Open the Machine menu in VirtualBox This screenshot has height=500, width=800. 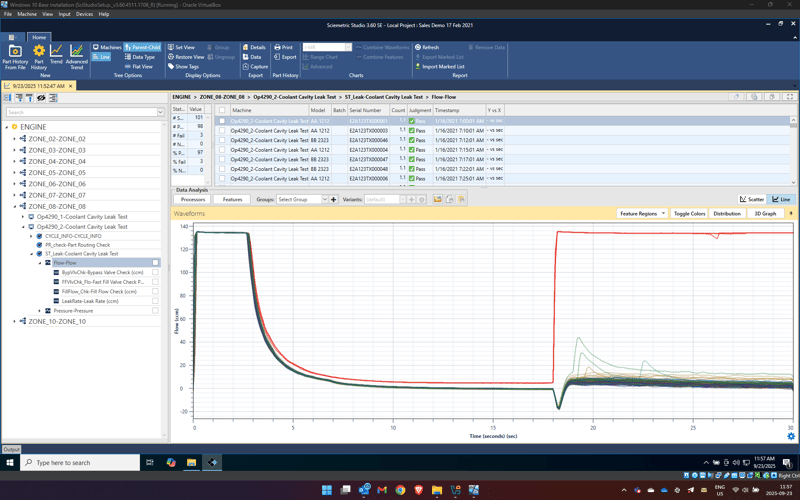pyautogui.click(x=27, y=14)
